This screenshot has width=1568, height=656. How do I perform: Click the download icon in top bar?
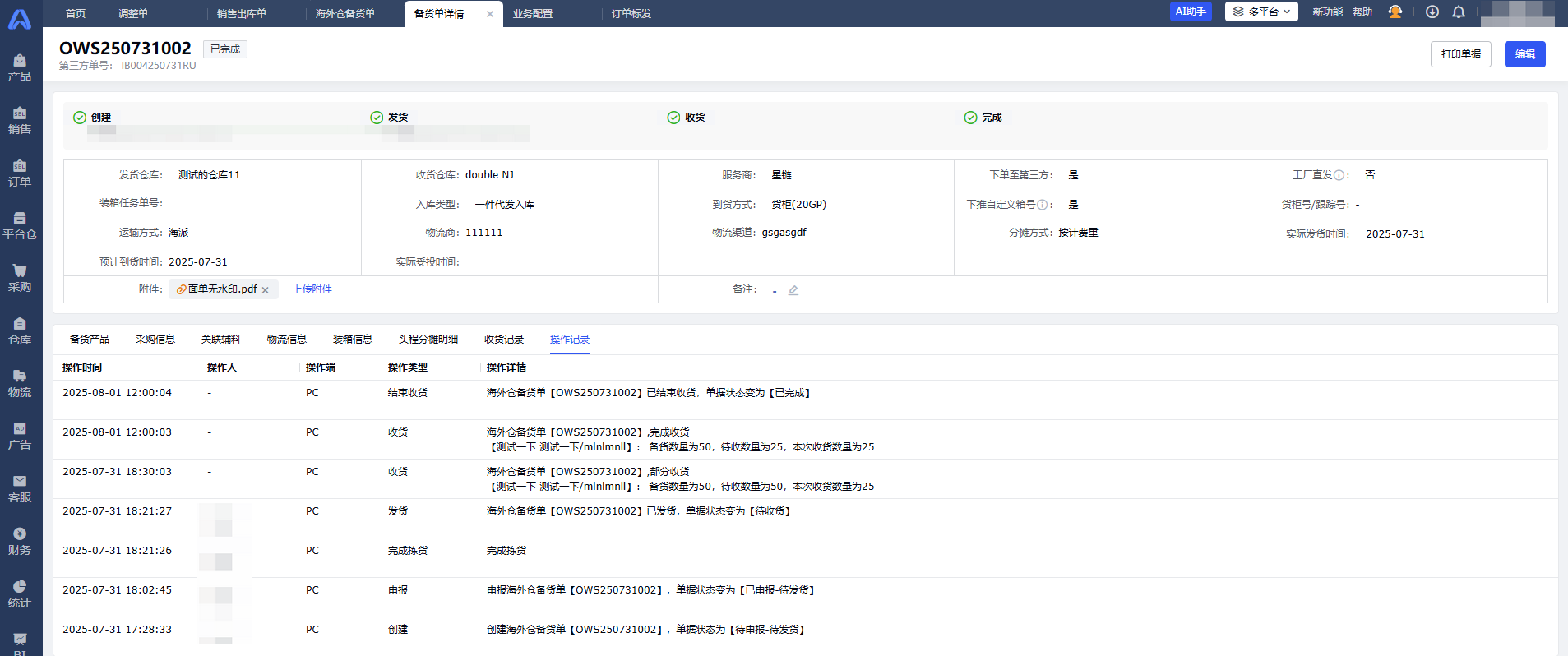1432,12
